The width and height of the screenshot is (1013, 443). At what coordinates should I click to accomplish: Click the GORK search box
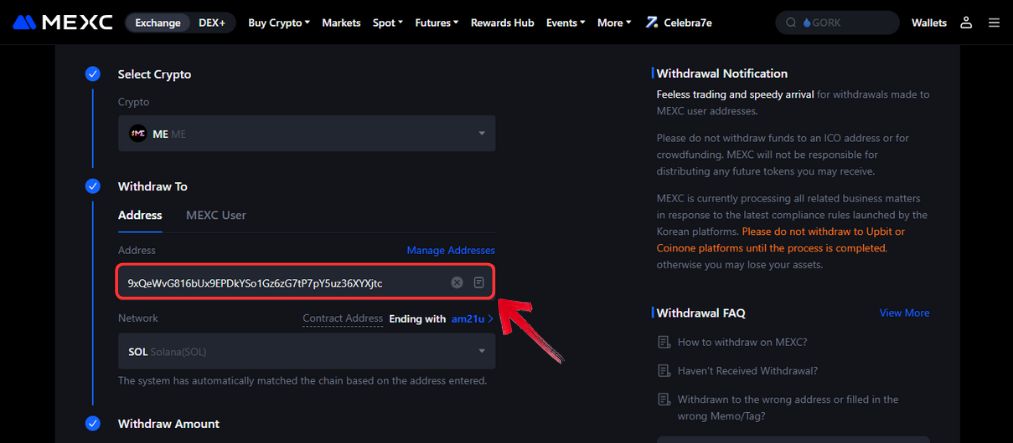coord(837,23)
